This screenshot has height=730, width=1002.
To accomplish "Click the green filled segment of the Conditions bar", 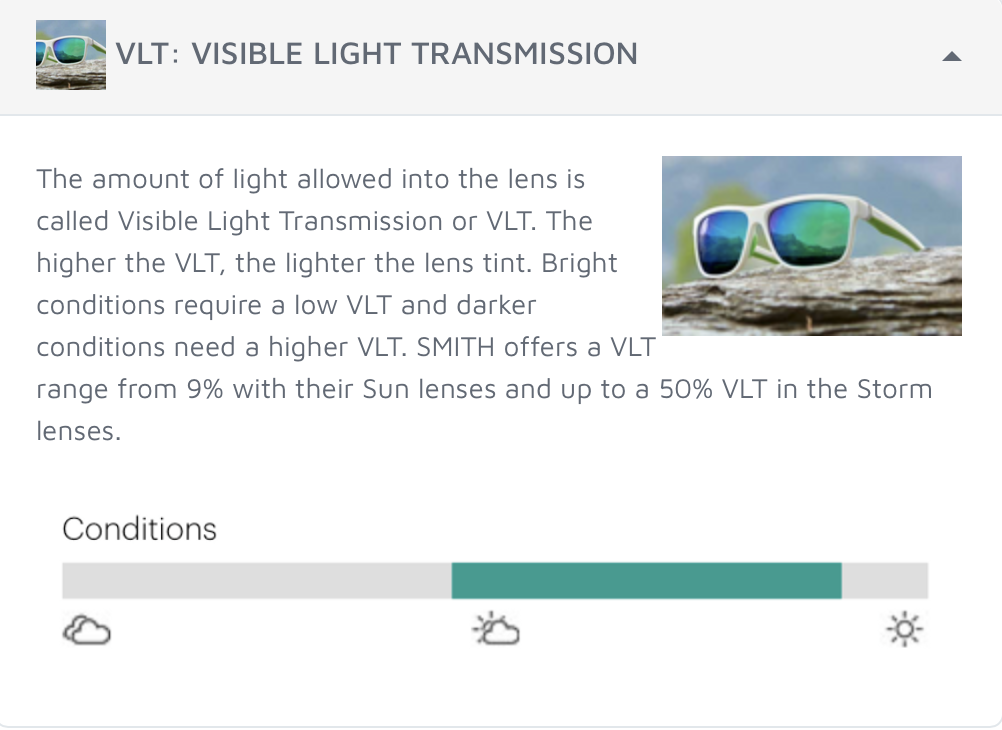I will [647, 580].
